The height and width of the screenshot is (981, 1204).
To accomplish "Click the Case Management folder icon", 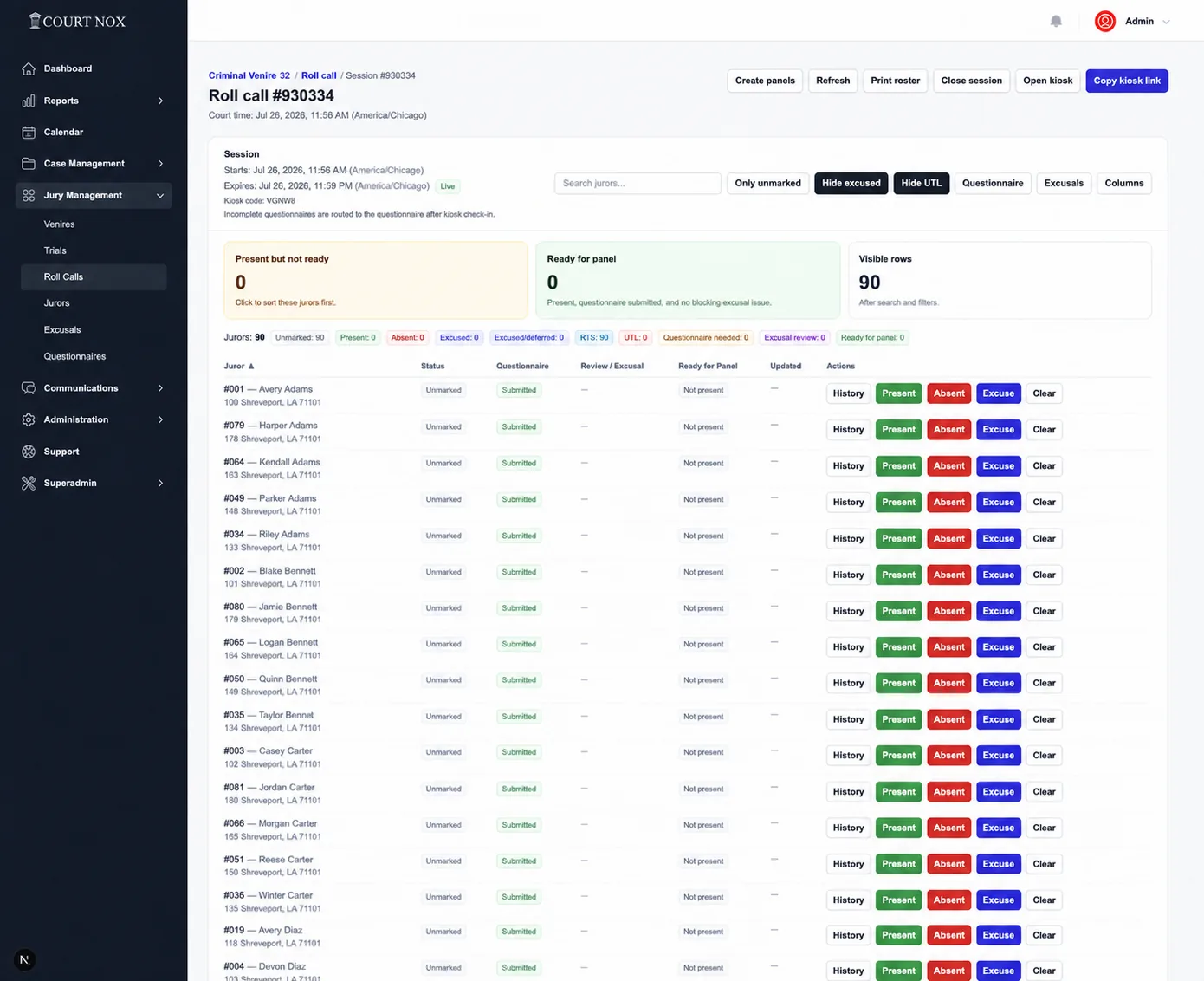I will coord(29,163).
